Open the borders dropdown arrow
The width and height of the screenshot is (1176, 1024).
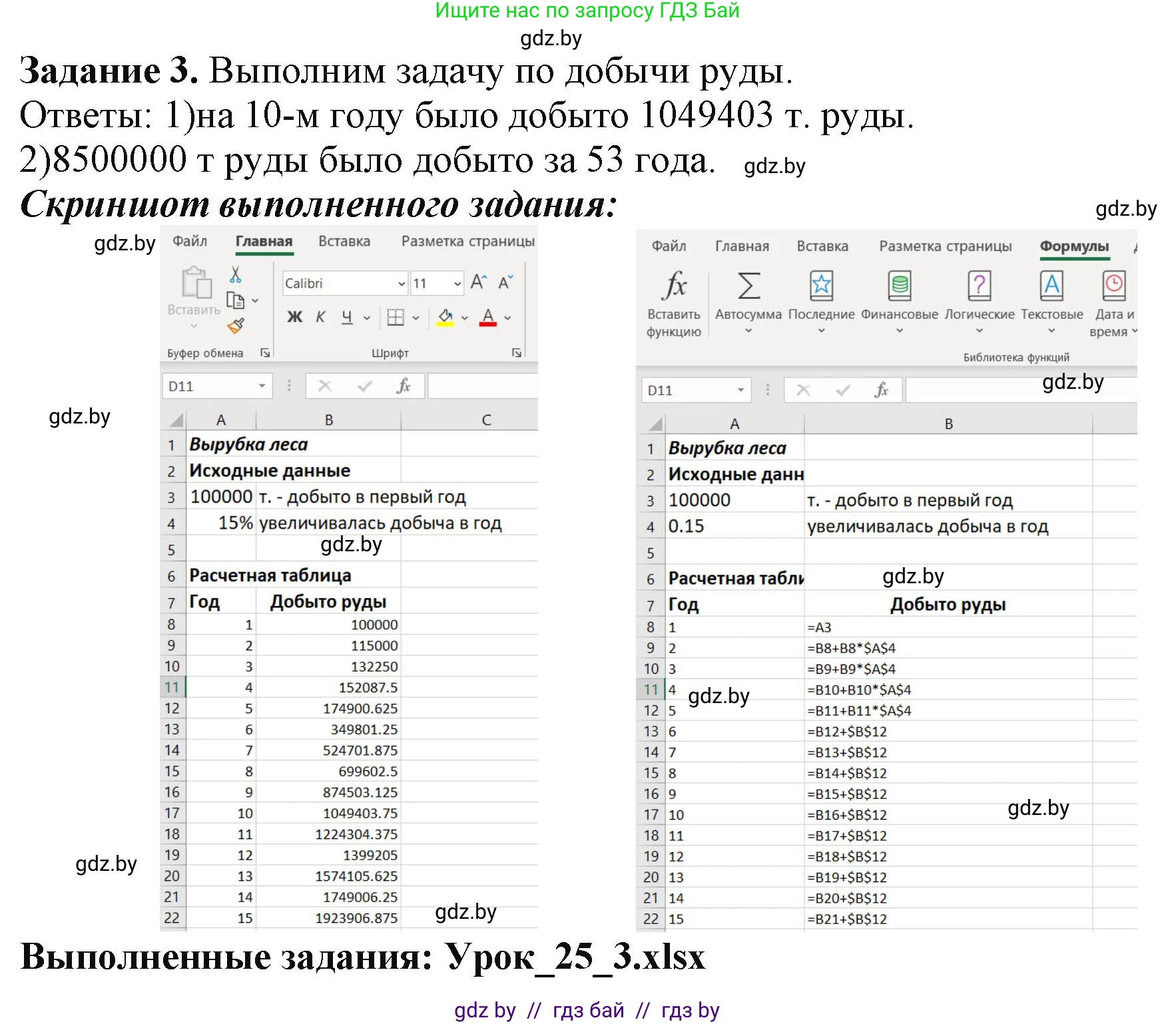coord(416,318)
